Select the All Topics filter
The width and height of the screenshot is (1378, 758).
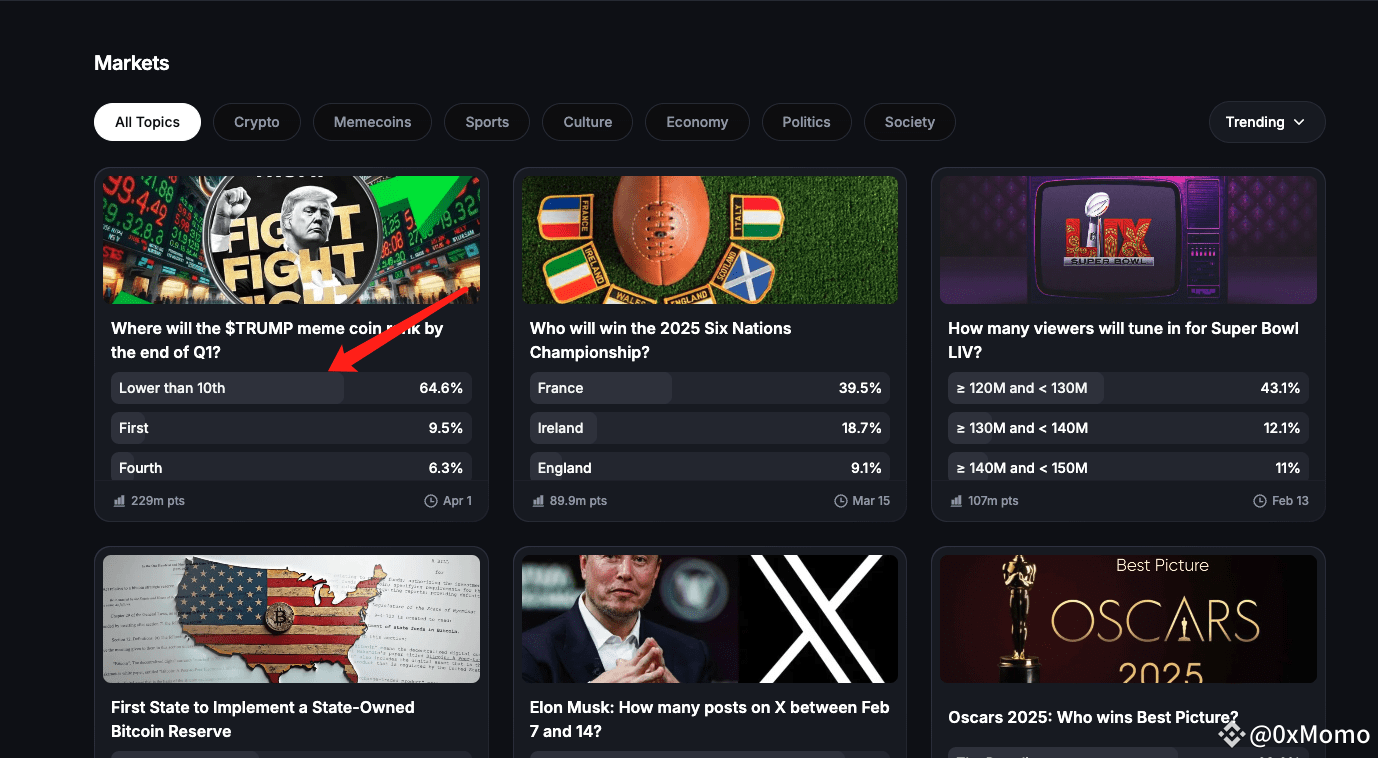(x=147, y=122)
